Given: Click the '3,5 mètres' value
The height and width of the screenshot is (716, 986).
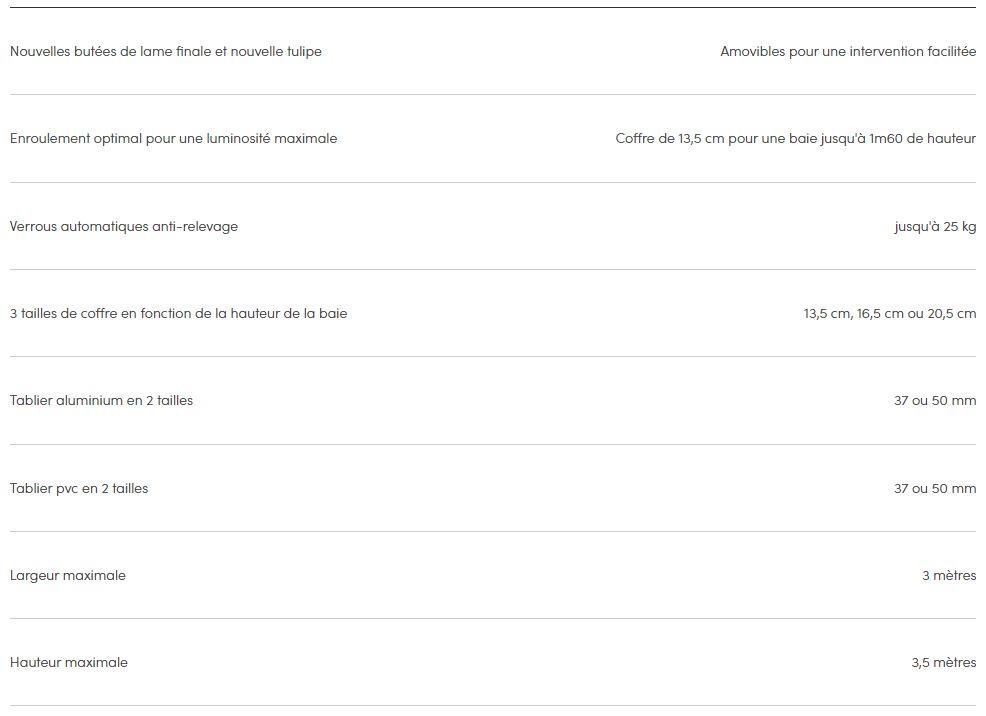Looking at the screenshot, I should click(944, 663).
